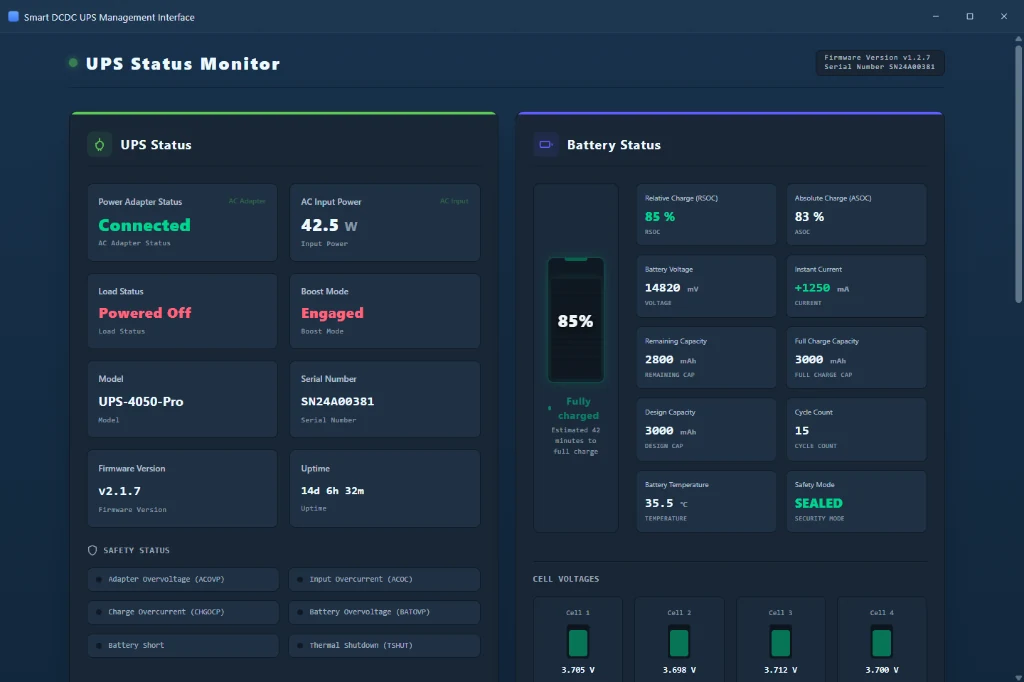Click the uptime value "14d 6h 32m"
Image resolution: width=1024 pixels, height=682 pixels.
point(332,491)
